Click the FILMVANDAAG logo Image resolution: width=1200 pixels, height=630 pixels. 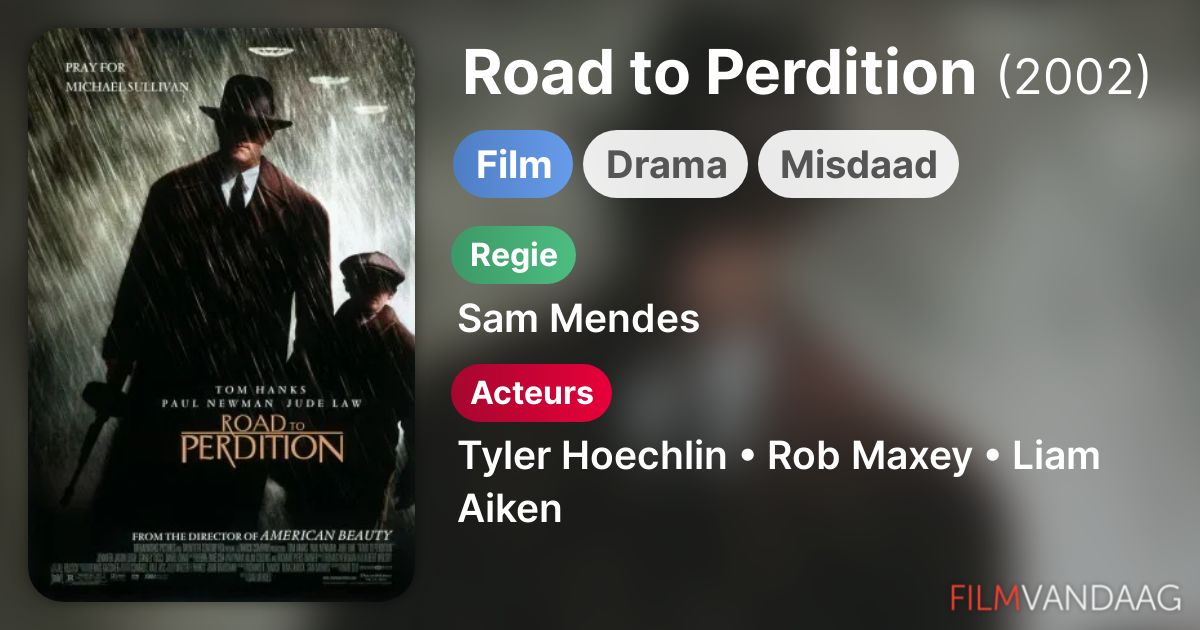pos(1066,598)
